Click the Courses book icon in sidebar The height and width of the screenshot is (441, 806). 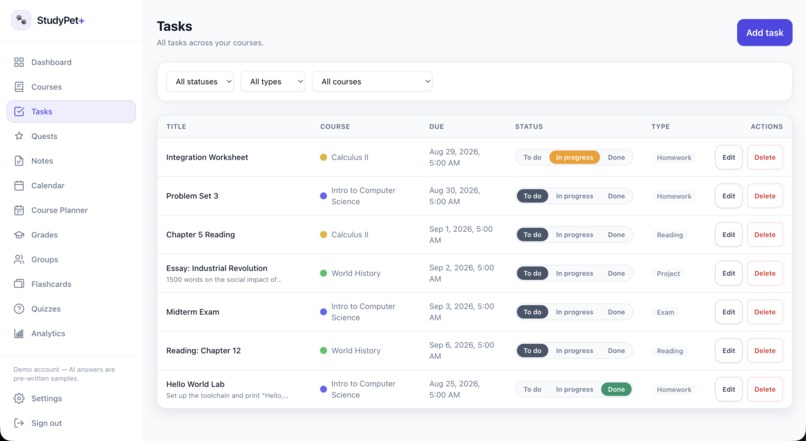19,87
